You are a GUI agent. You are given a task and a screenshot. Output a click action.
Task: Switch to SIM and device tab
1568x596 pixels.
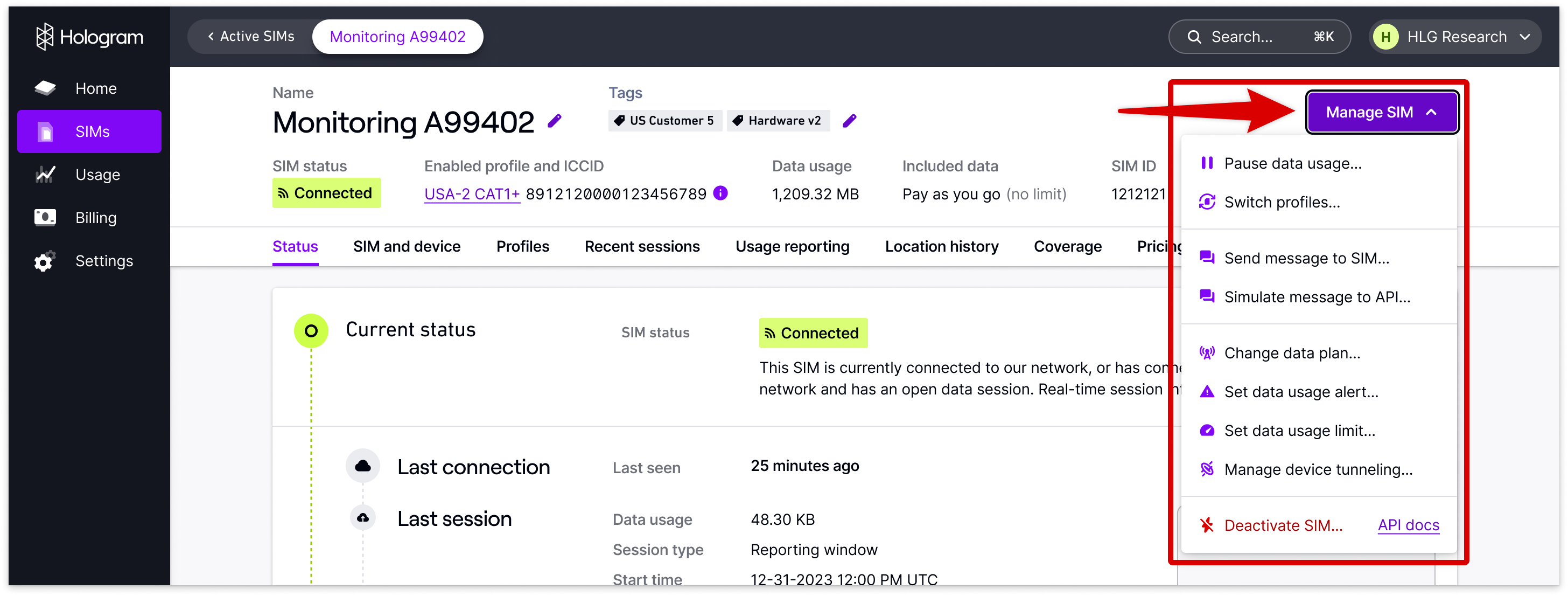click(407, 247)
